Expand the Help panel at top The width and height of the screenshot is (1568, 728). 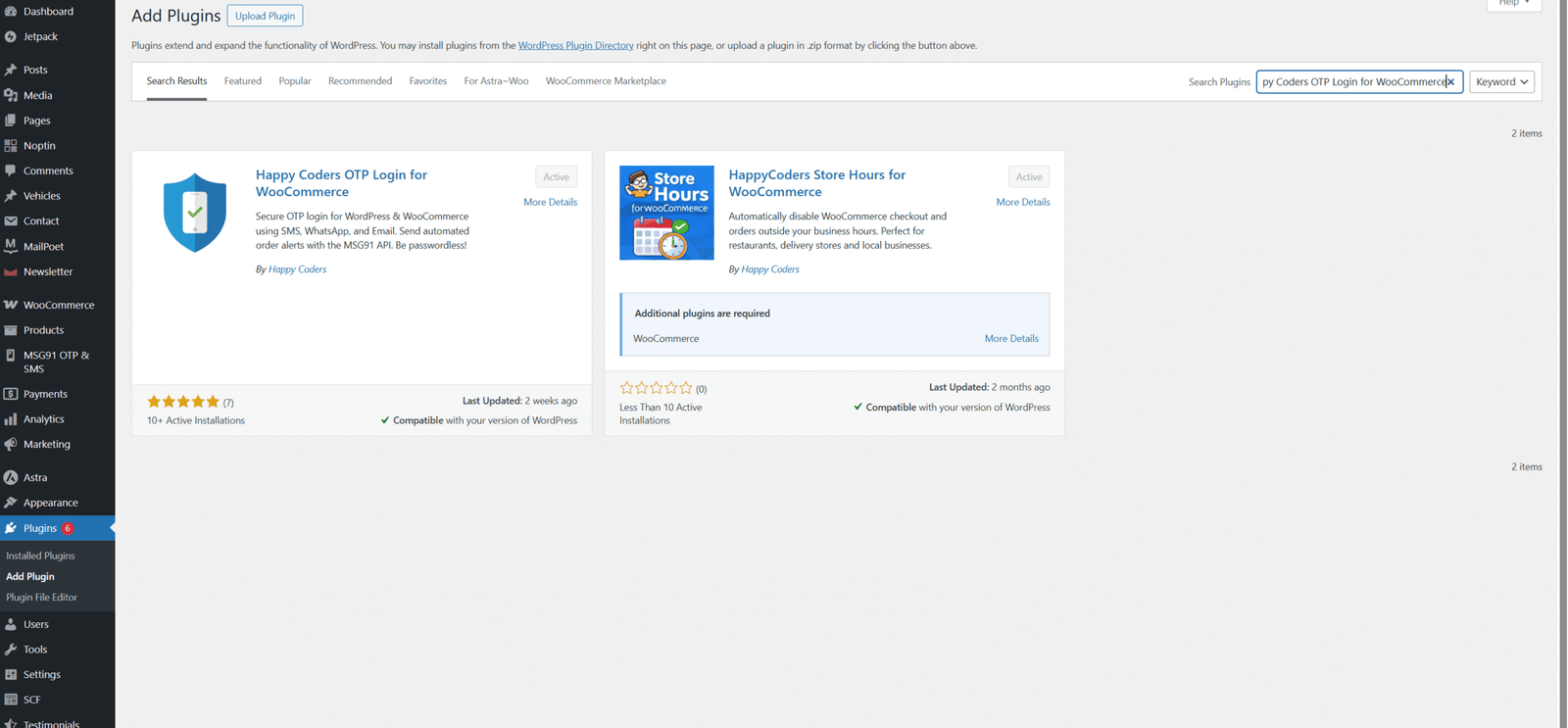[x=1513, y=4]
